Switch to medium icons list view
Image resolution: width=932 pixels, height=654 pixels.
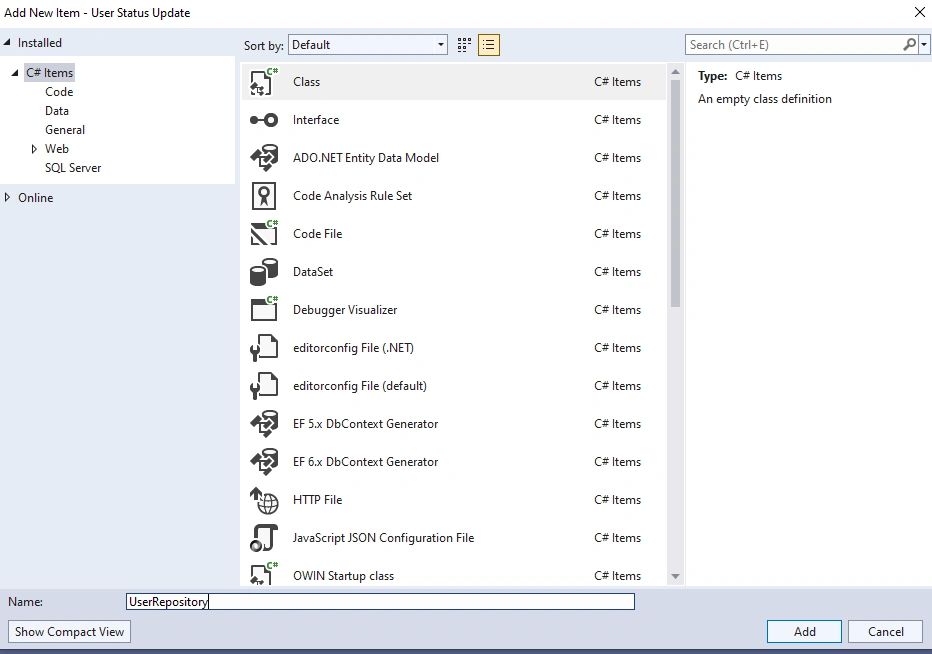489,45
